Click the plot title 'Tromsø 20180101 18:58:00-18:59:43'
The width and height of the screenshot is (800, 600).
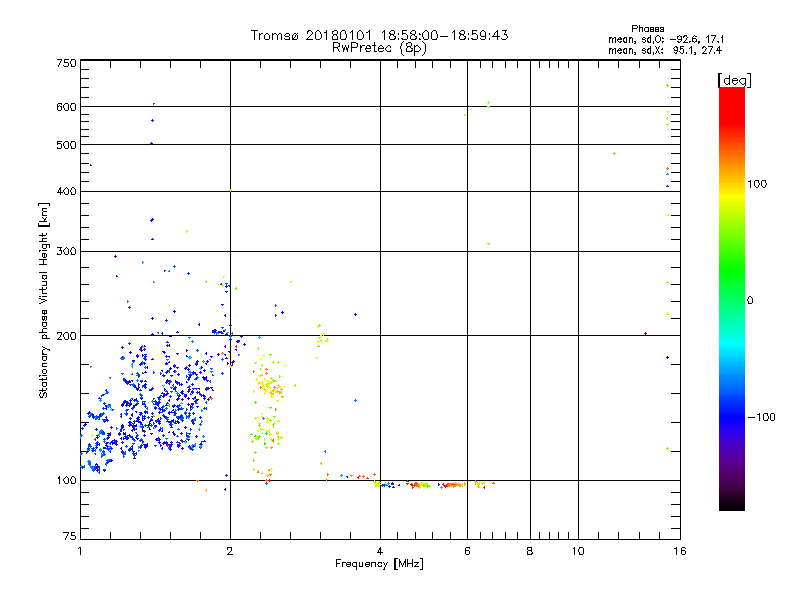pyautogui.click(x=379, y=35)
